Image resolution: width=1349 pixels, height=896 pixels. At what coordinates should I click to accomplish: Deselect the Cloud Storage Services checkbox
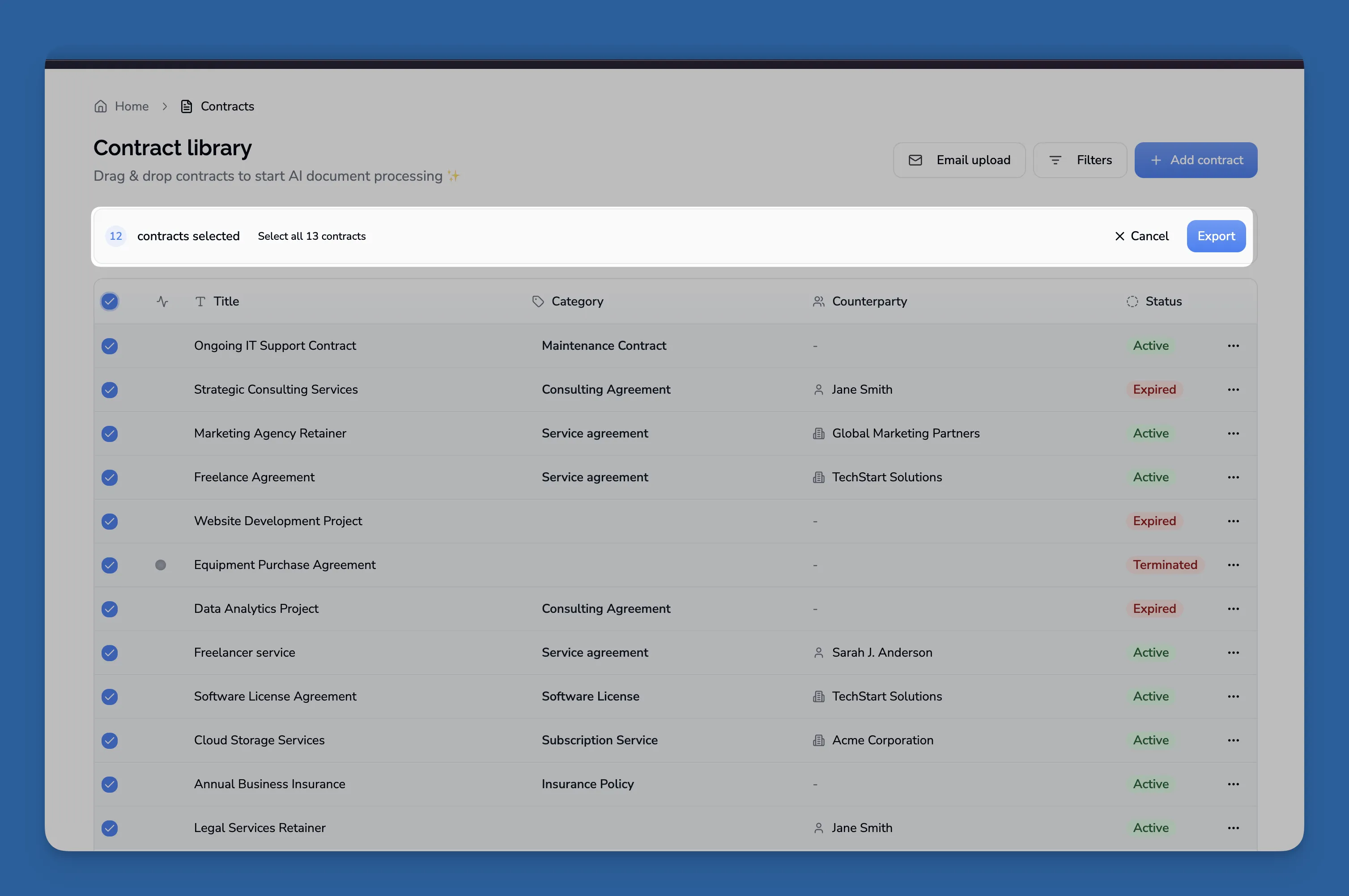pyautogui.click(x=109, y=741)
